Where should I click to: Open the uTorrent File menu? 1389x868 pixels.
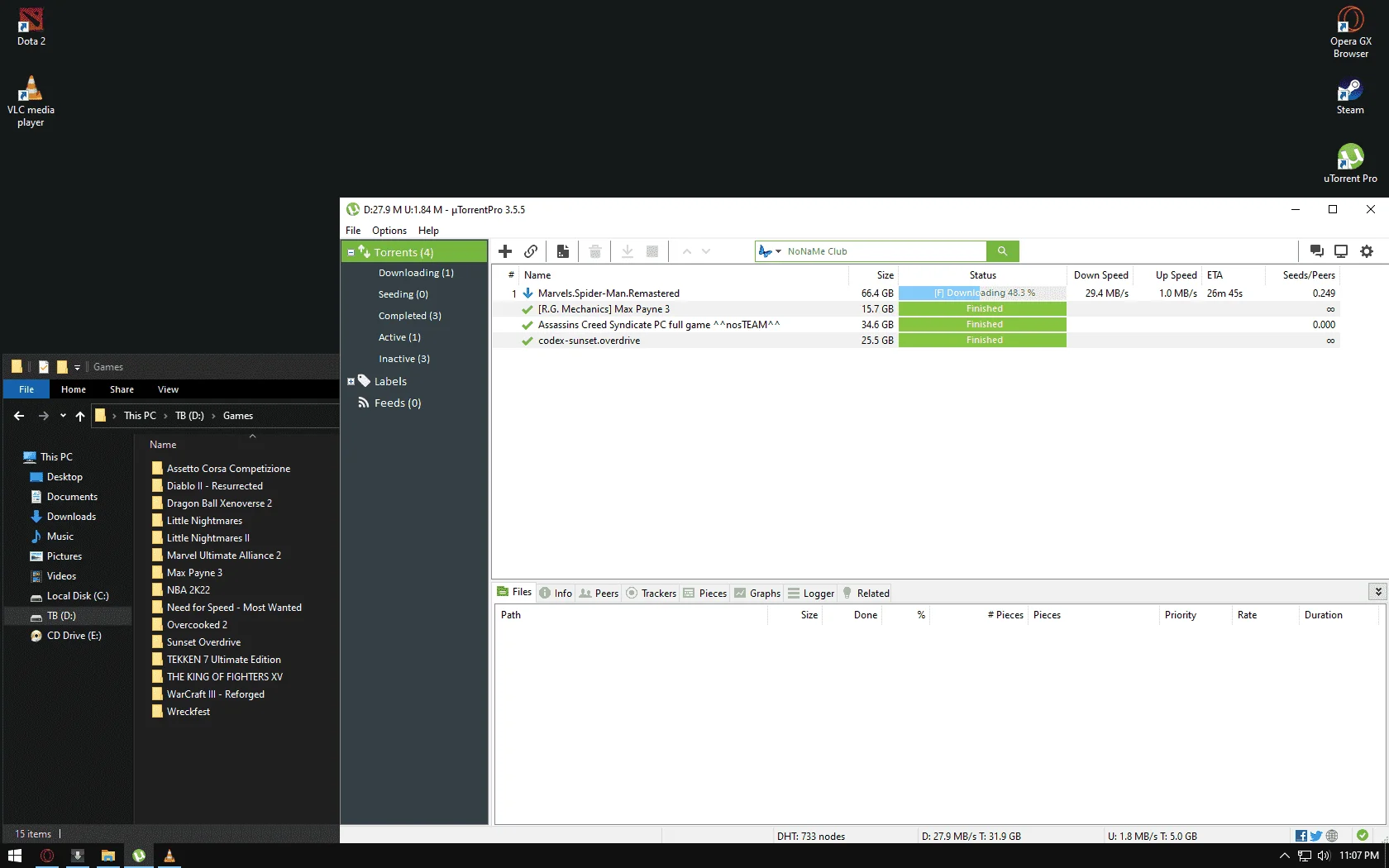pos(353,231)
